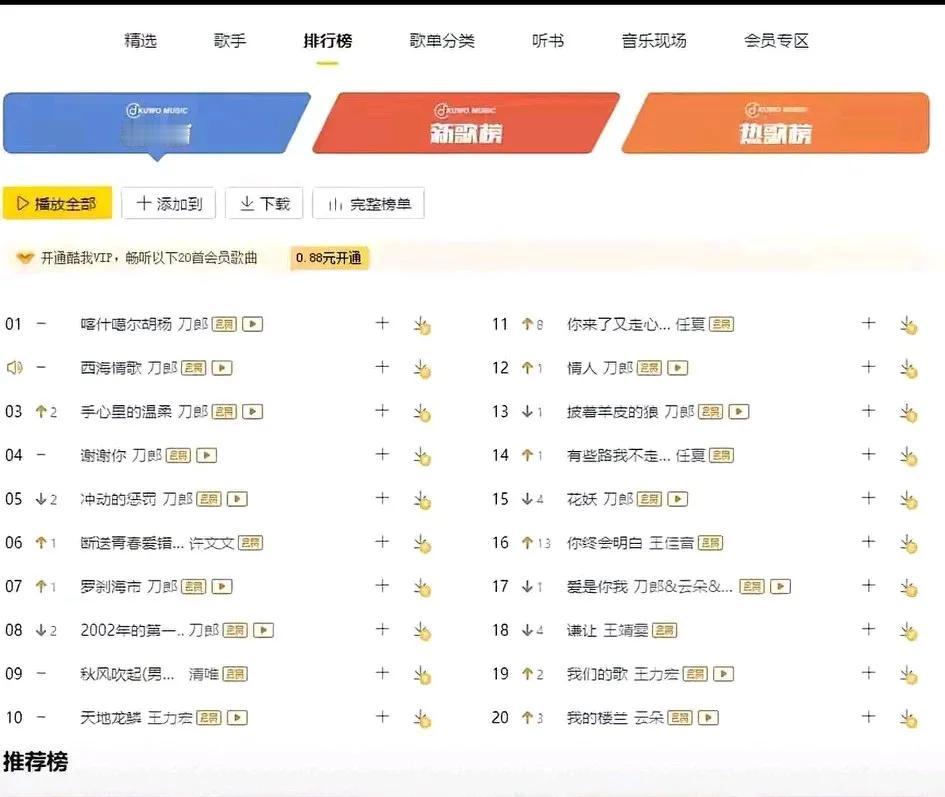Go to the 听书 tab

548,40
